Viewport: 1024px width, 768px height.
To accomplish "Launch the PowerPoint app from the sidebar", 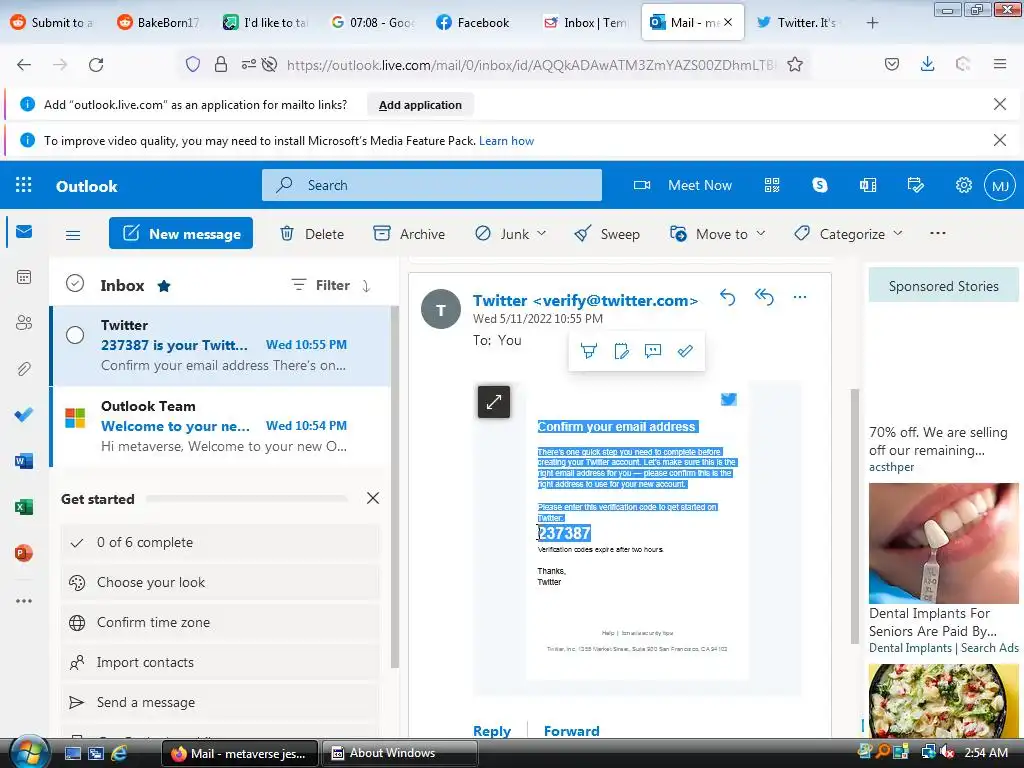I will [x=24, y=553].
